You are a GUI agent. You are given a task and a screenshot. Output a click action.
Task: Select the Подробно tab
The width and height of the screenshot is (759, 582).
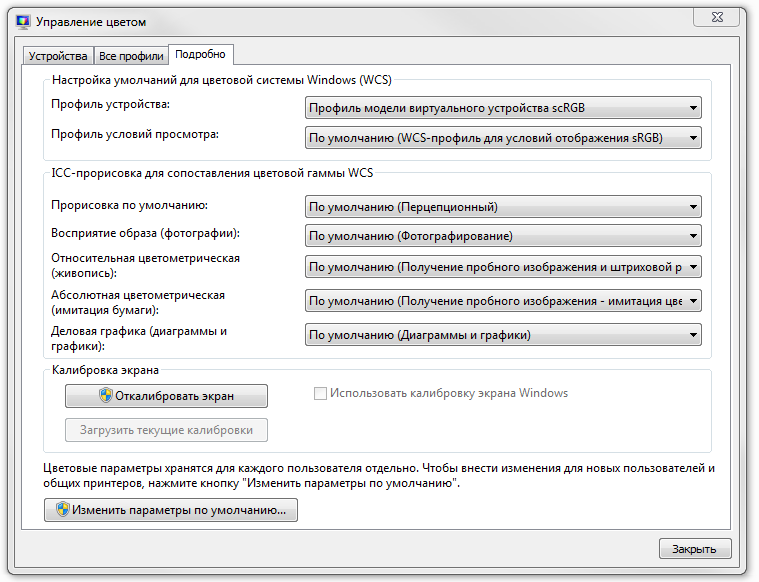click(200, 54)
